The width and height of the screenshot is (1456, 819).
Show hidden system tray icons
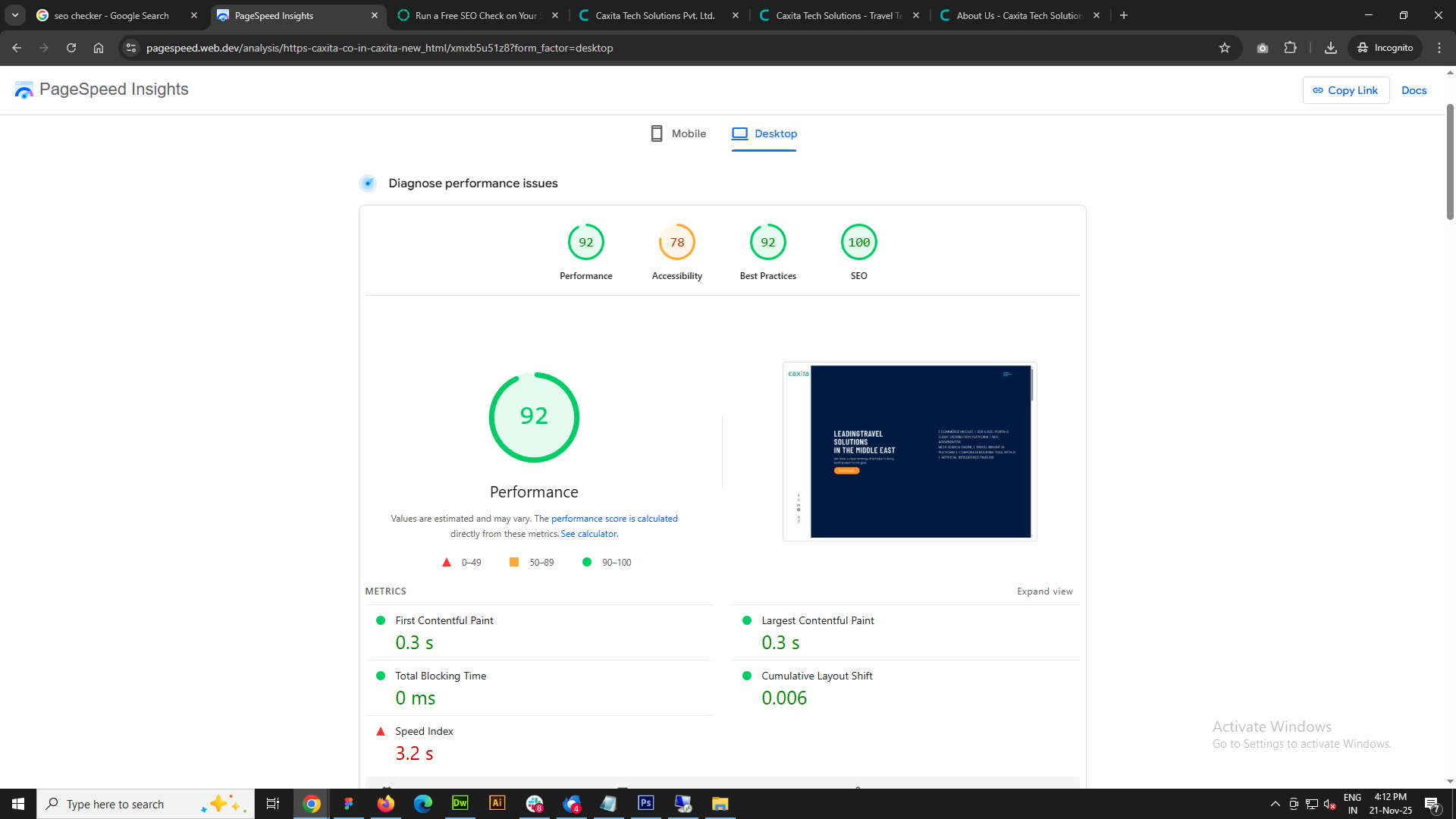click(1275, 804)
